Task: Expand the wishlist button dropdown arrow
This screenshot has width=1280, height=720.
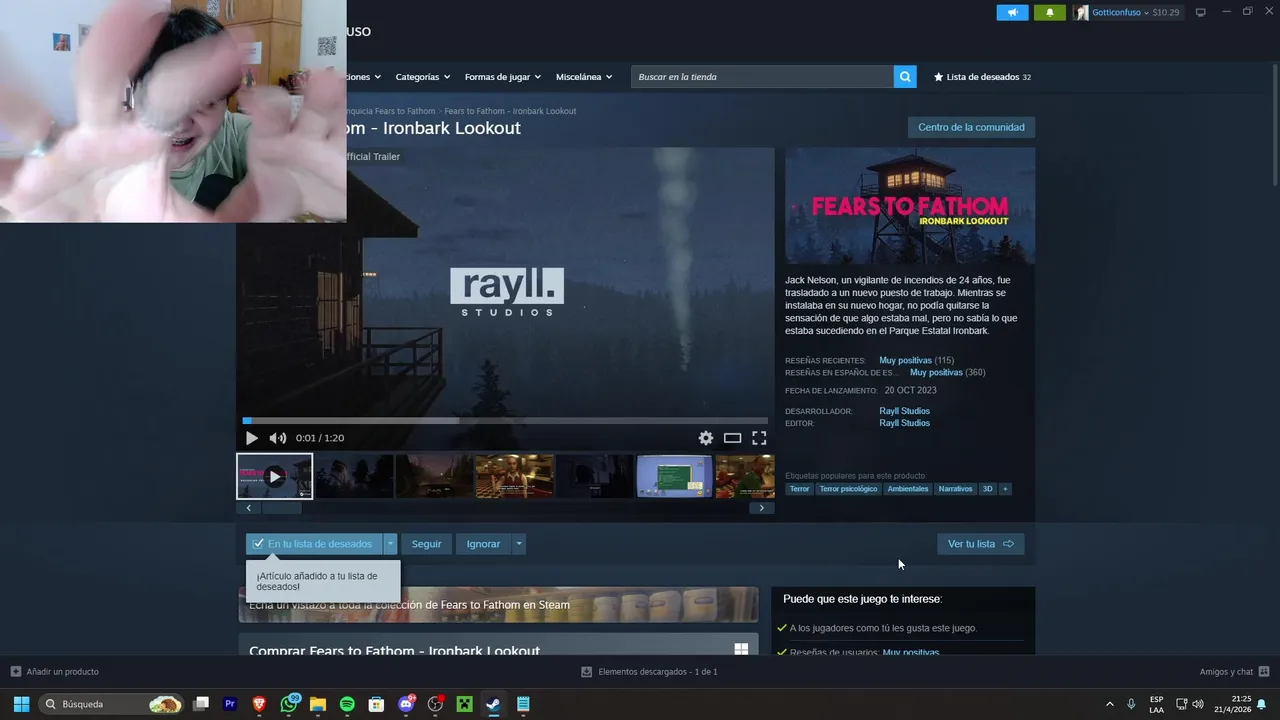Action: click(x=391, y=544)
